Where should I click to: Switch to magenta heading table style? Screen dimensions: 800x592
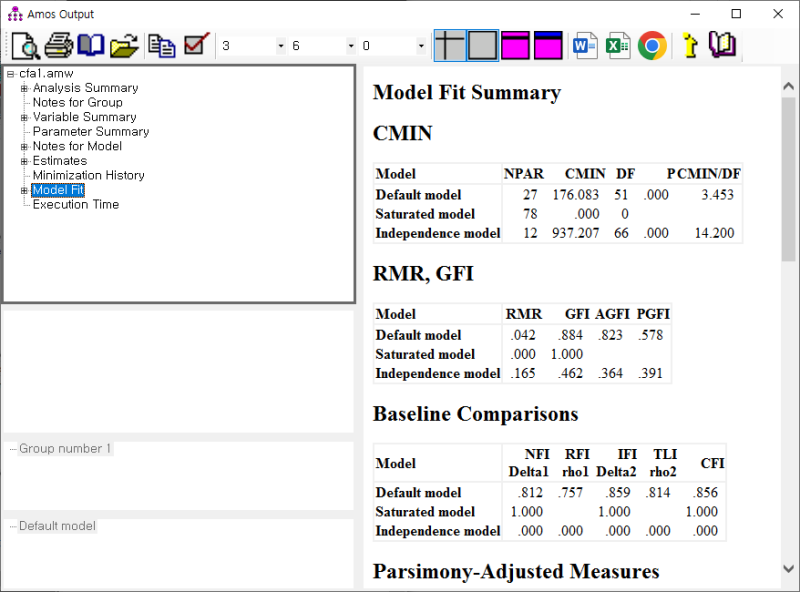coord(514,45)
